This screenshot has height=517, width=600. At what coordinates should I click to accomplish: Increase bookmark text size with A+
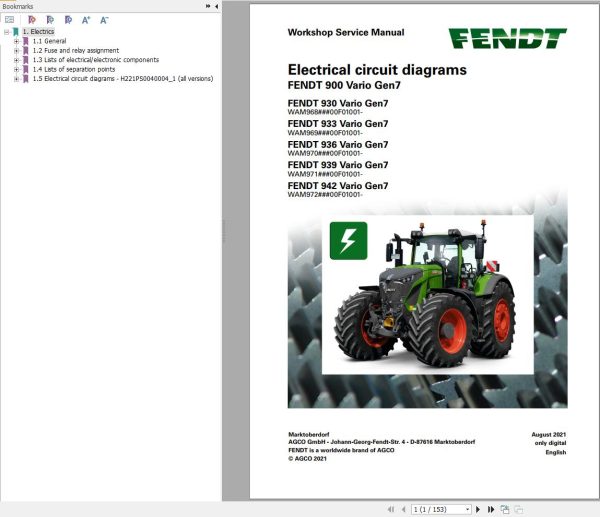click(86, 20)
